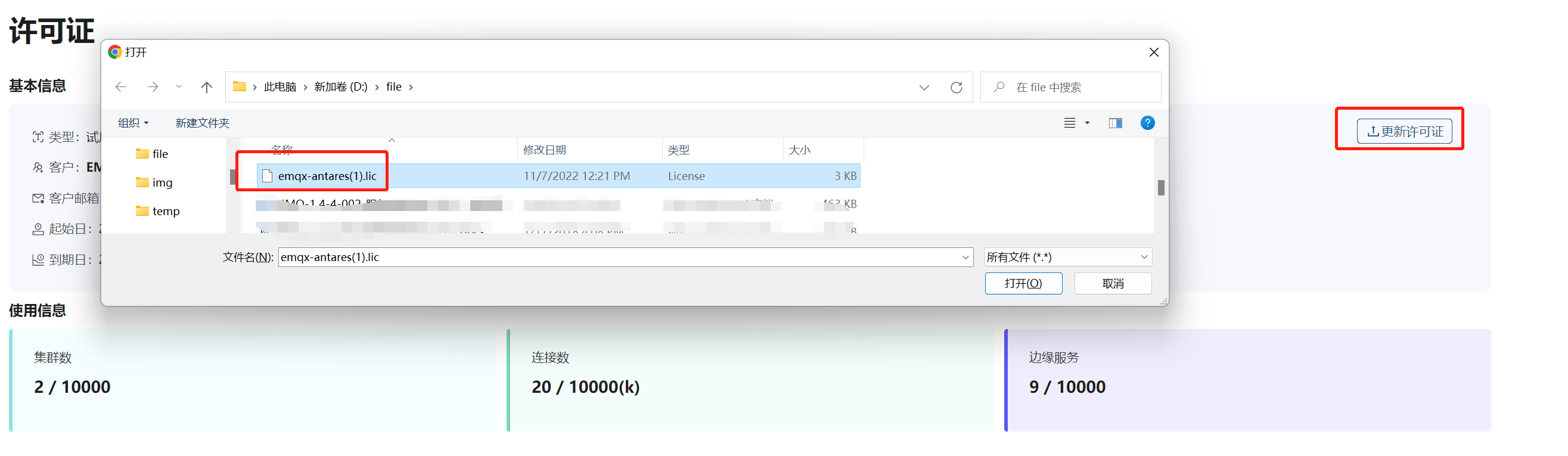This screenshot has height=456, width=1568.
Task: Click 新建文件夹 button
Action: (202, 123)
